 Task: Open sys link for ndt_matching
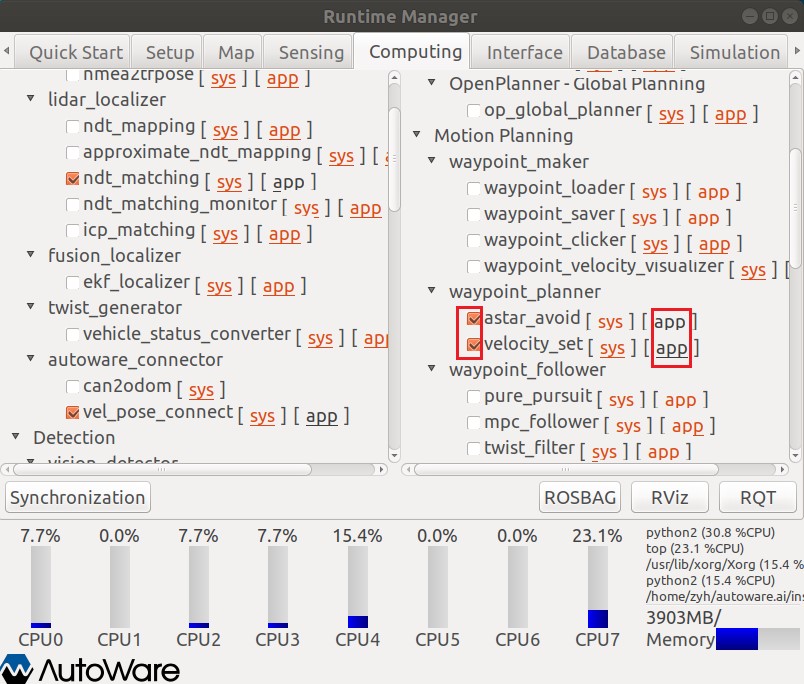pos(229,182)
